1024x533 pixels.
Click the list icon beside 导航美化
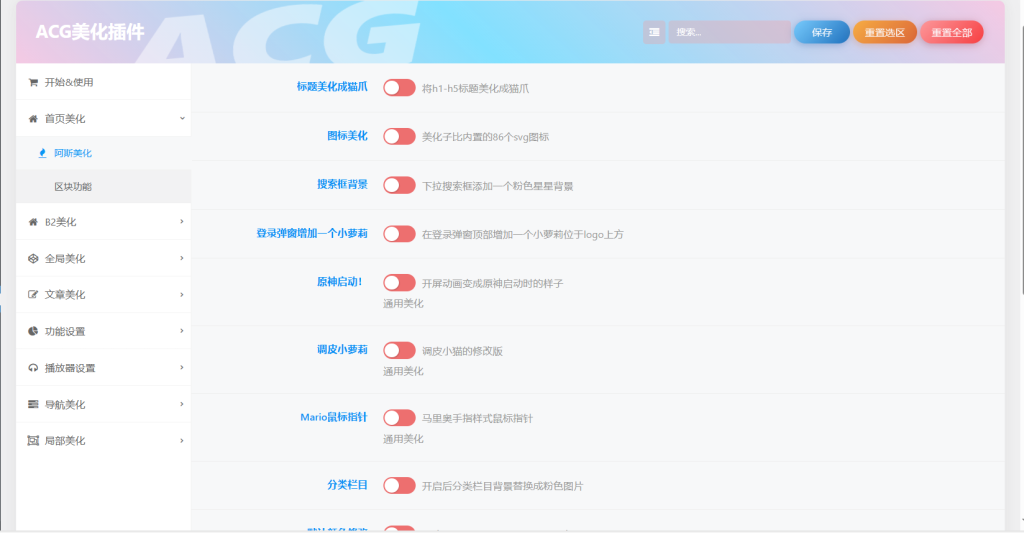pos(33,404)
